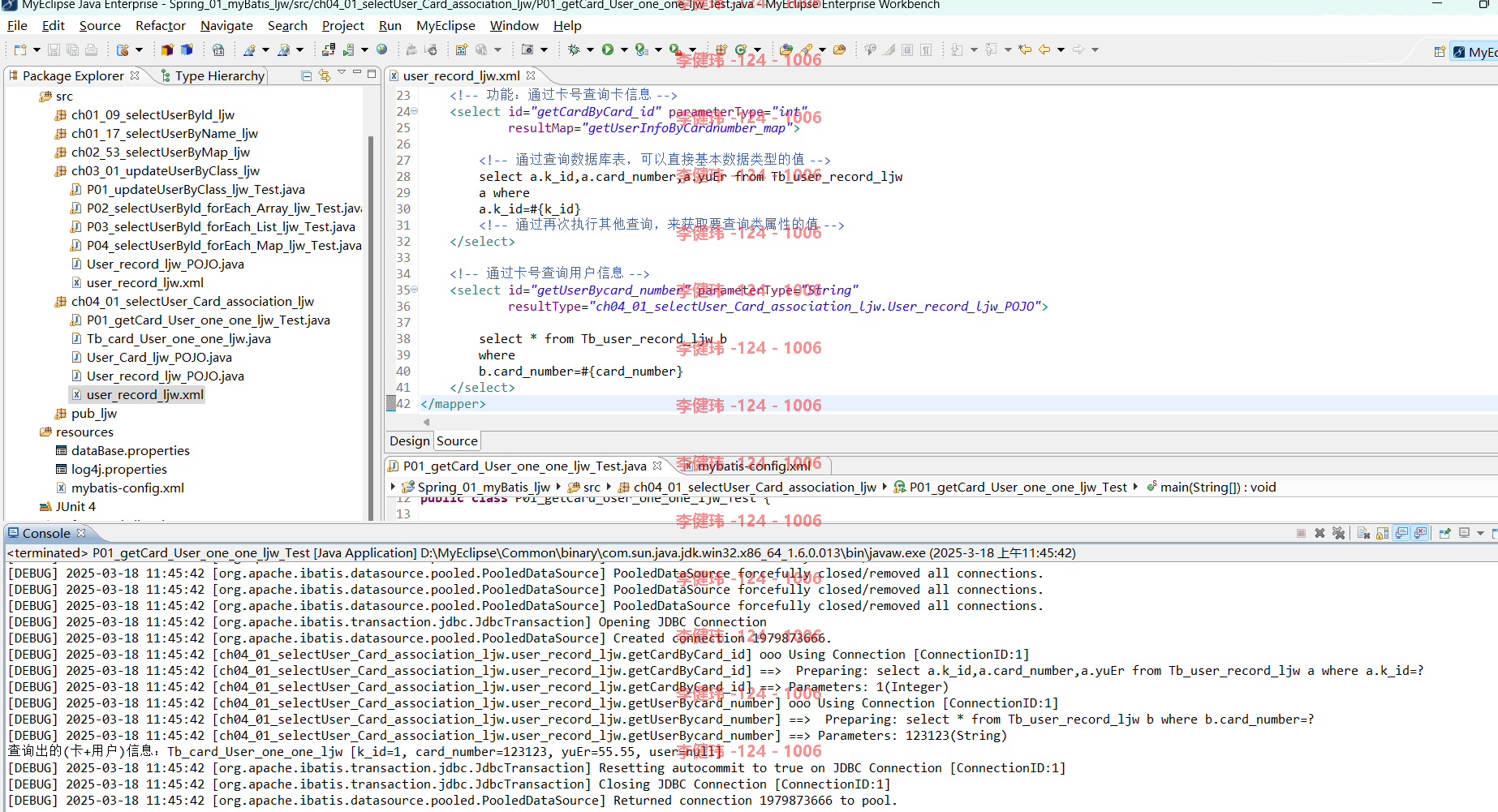1498x812 pixels.
Task: Click Remove All Terminated Launches icon
Action: 1338,533
